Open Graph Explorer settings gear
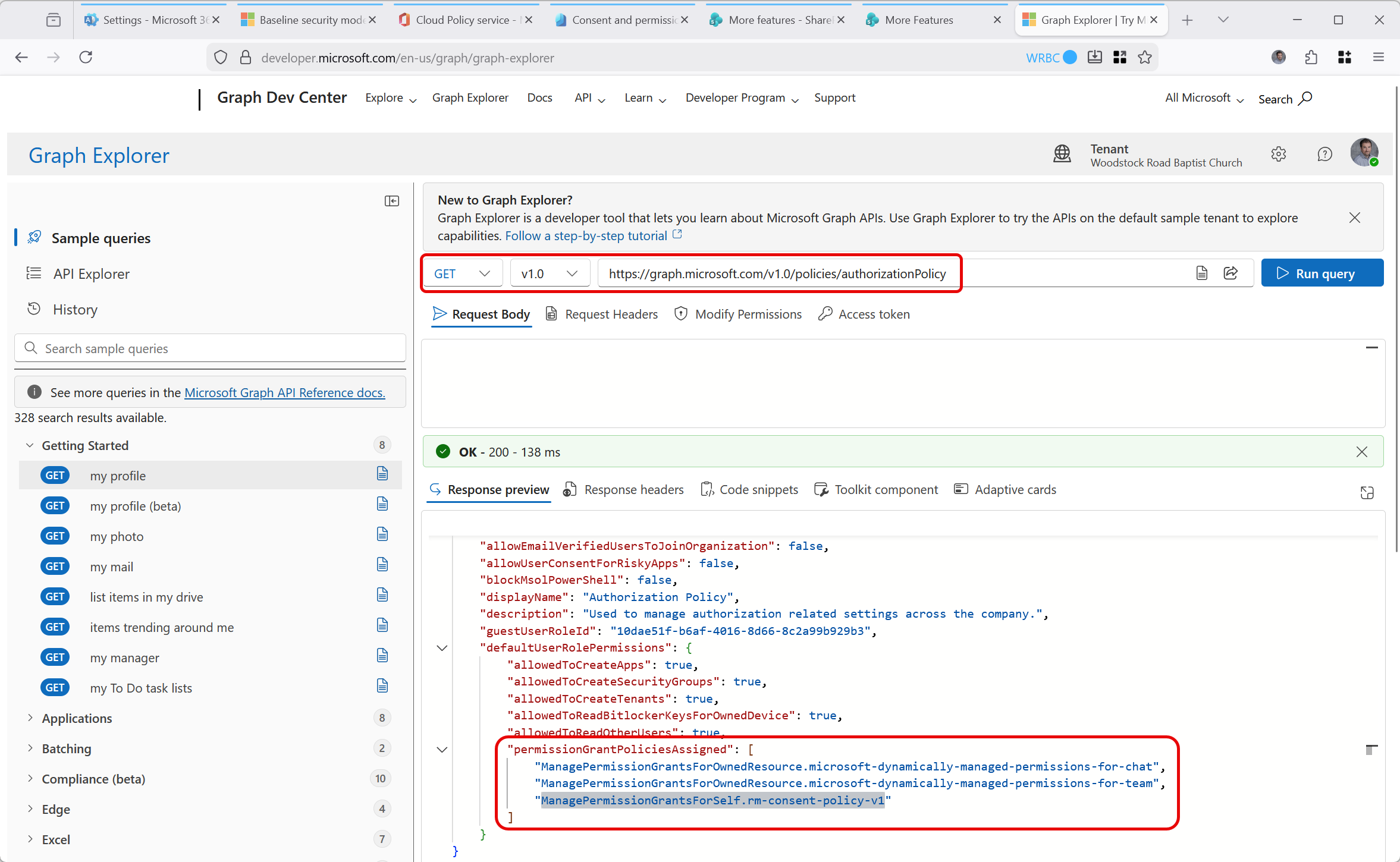Viewport: 1400px width, 862px height. [x=1278, y=155]
